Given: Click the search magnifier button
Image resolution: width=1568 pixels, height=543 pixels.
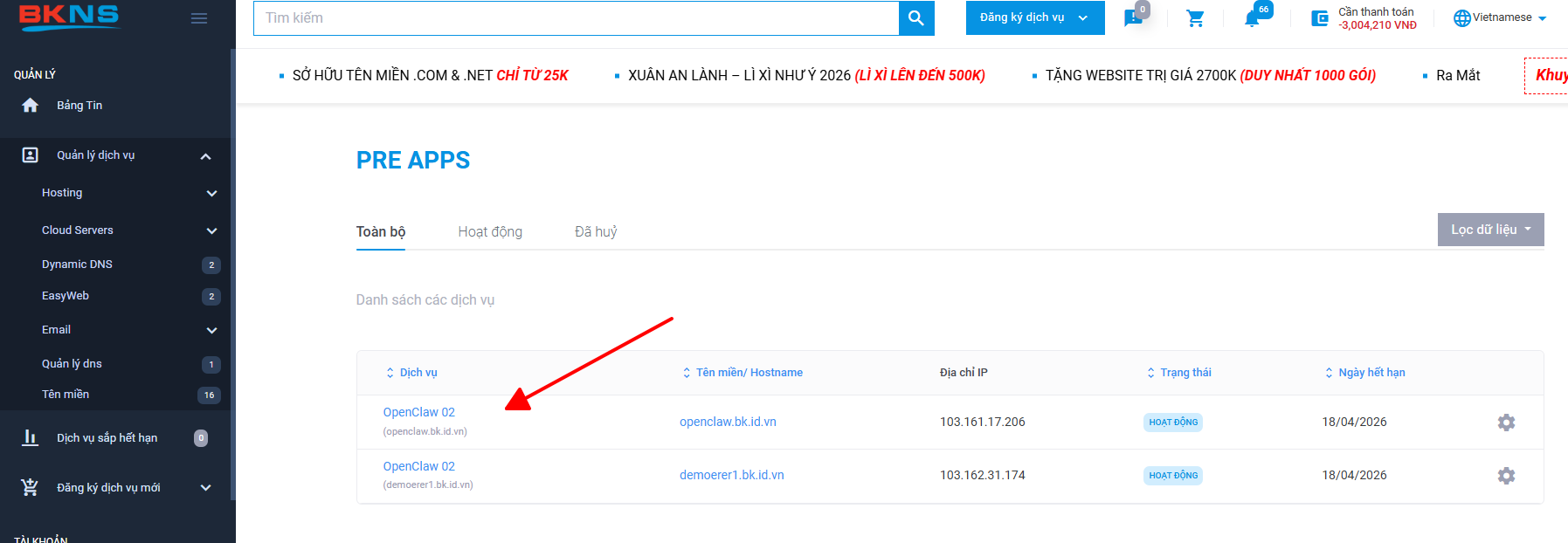Looking at the screenshot, I should [x=915, y=18].
